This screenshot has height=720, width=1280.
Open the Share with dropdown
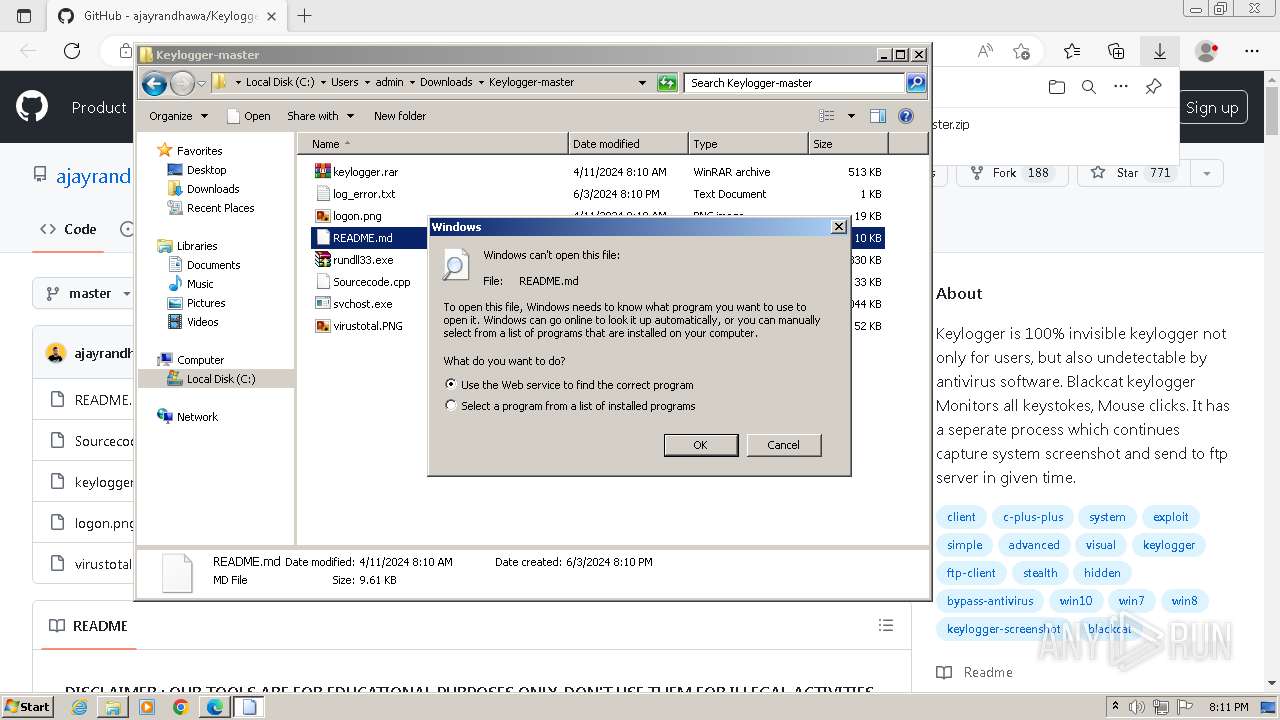coord(320,116)
